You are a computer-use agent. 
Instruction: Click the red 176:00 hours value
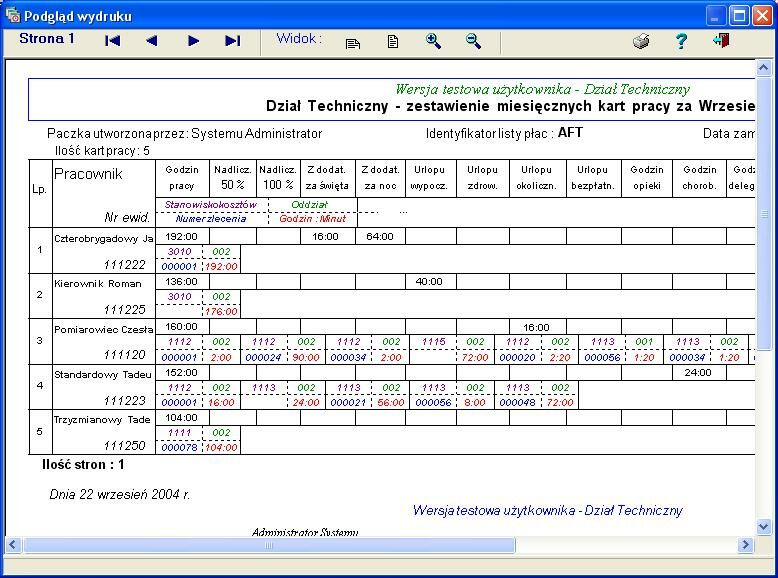[x=221, y=312]
